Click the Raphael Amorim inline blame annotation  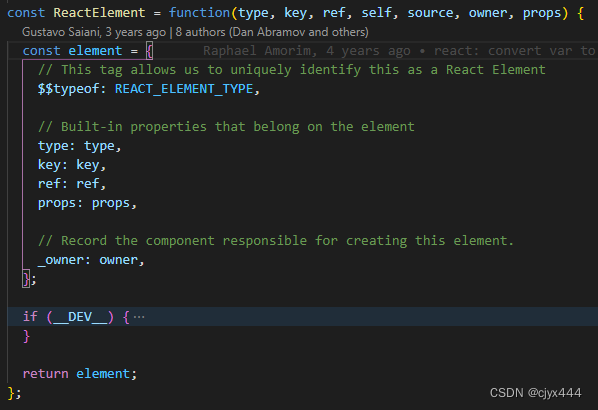point(399,51)
